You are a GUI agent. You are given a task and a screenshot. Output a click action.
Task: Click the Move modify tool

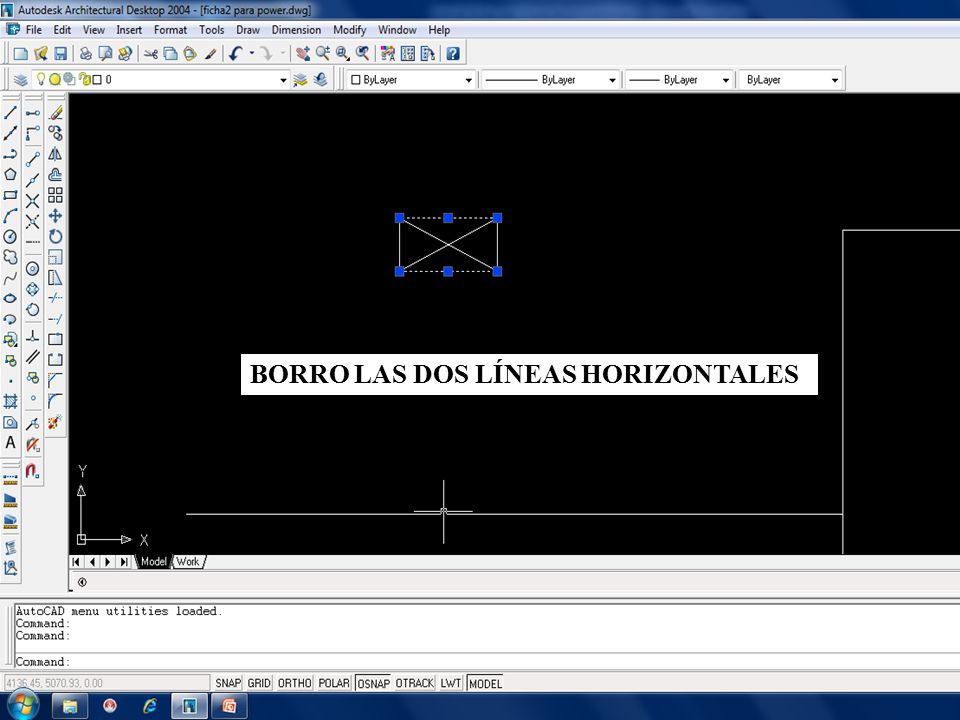tap(56, 216)
